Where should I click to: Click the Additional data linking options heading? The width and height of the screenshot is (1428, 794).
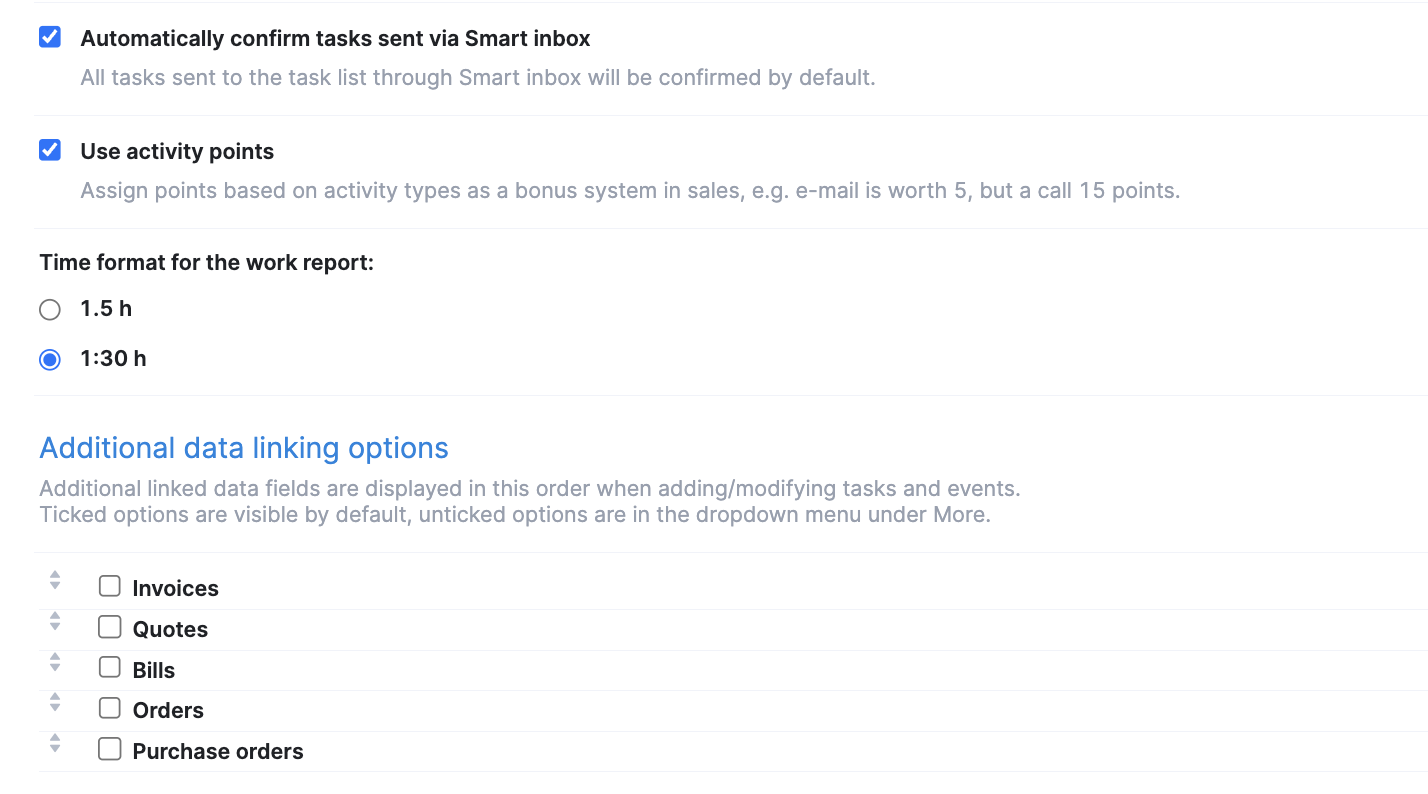[x=244, y=448]
